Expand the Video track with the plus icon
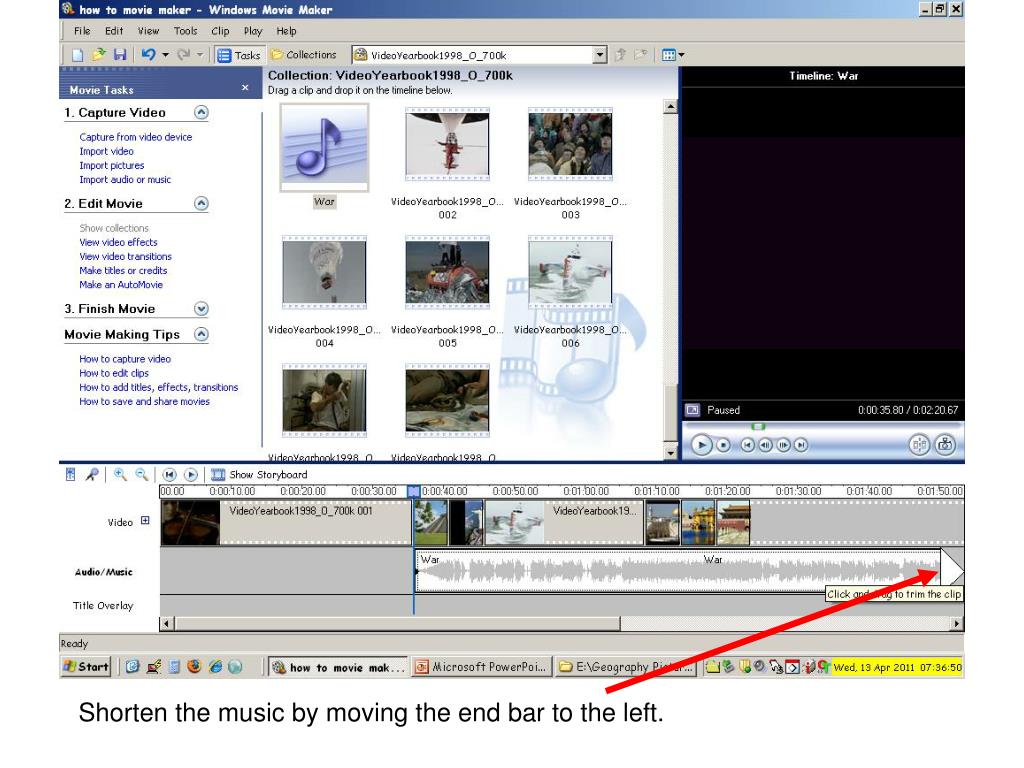Screen dimensions: 1024x768 [145, 520]
